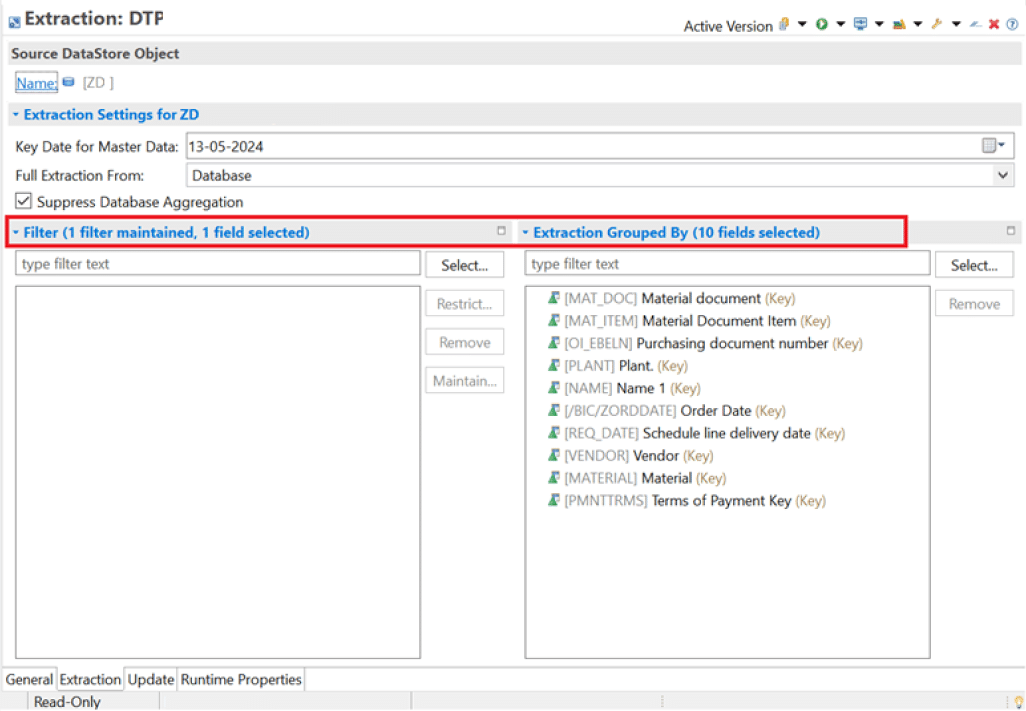The height and width of the screenshot is (711, 1026).
Task: Click the lightbulb icon in status bar
Action: click(1018, 702)
